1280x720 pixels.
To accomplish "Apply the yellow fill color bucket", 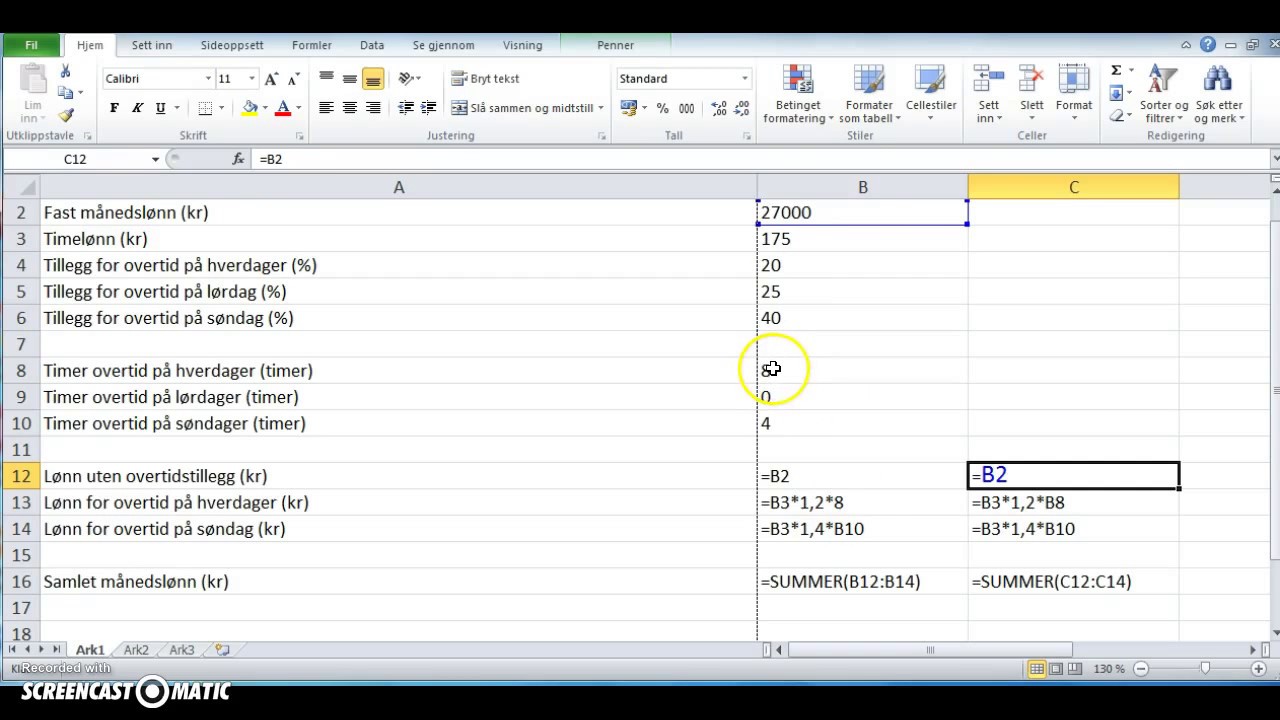I will [x=250, y=108].
